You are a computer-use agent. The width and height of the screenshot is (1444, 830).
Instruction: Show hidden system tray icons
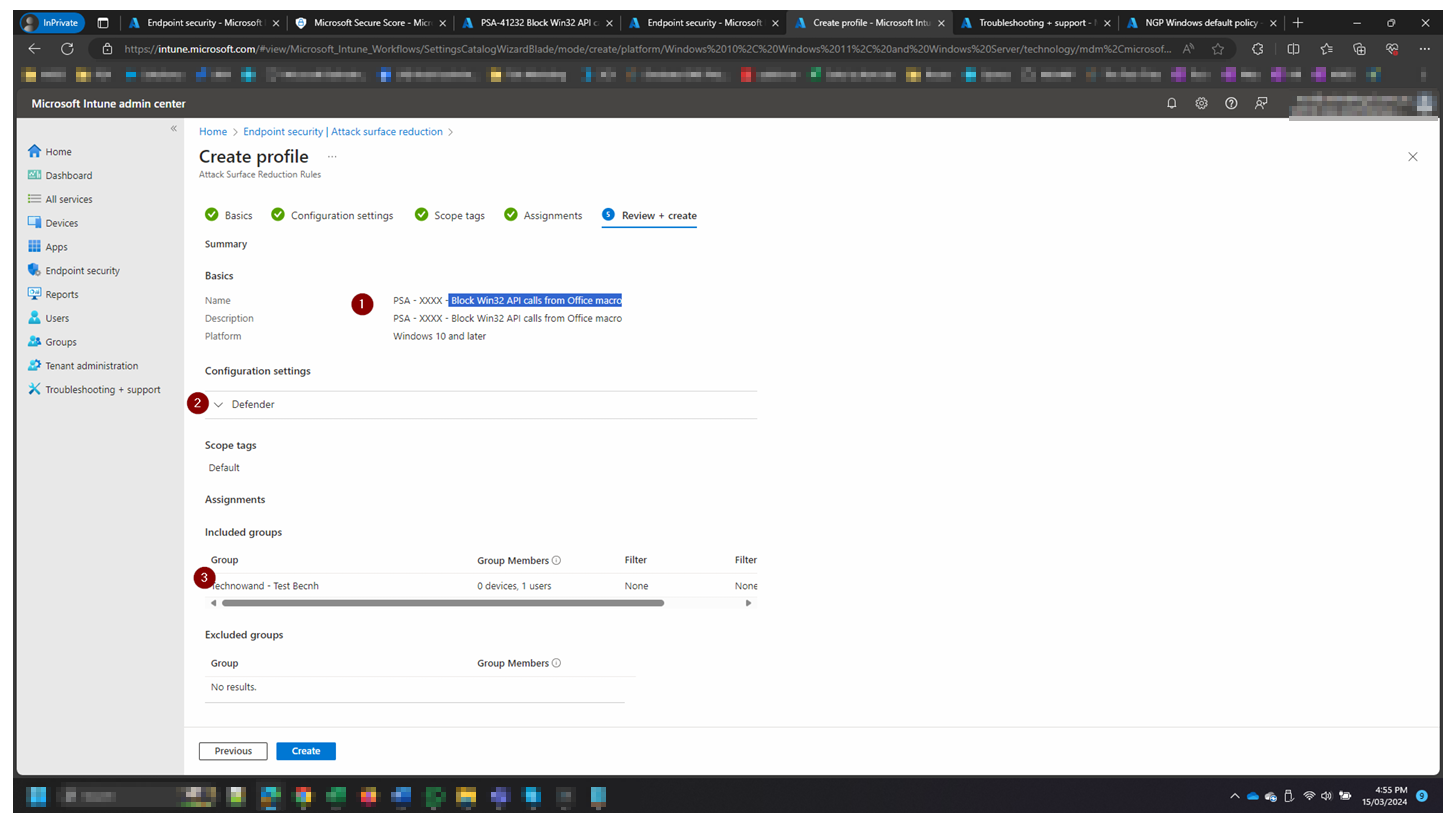point(1234,796)
